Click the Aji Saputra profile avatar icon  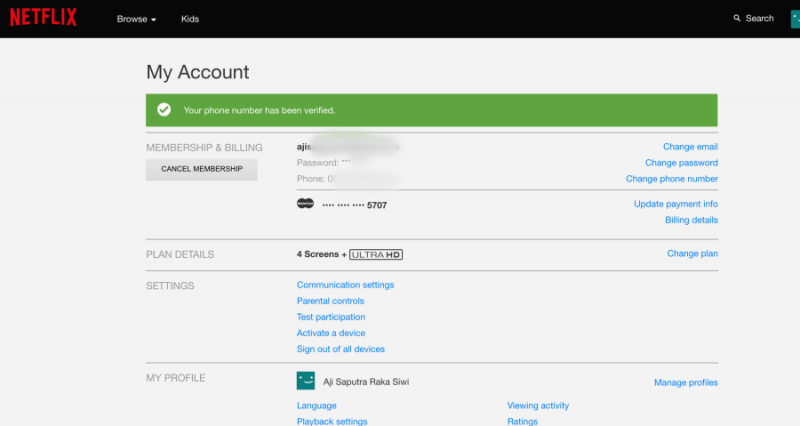click(x=305, y=381)
